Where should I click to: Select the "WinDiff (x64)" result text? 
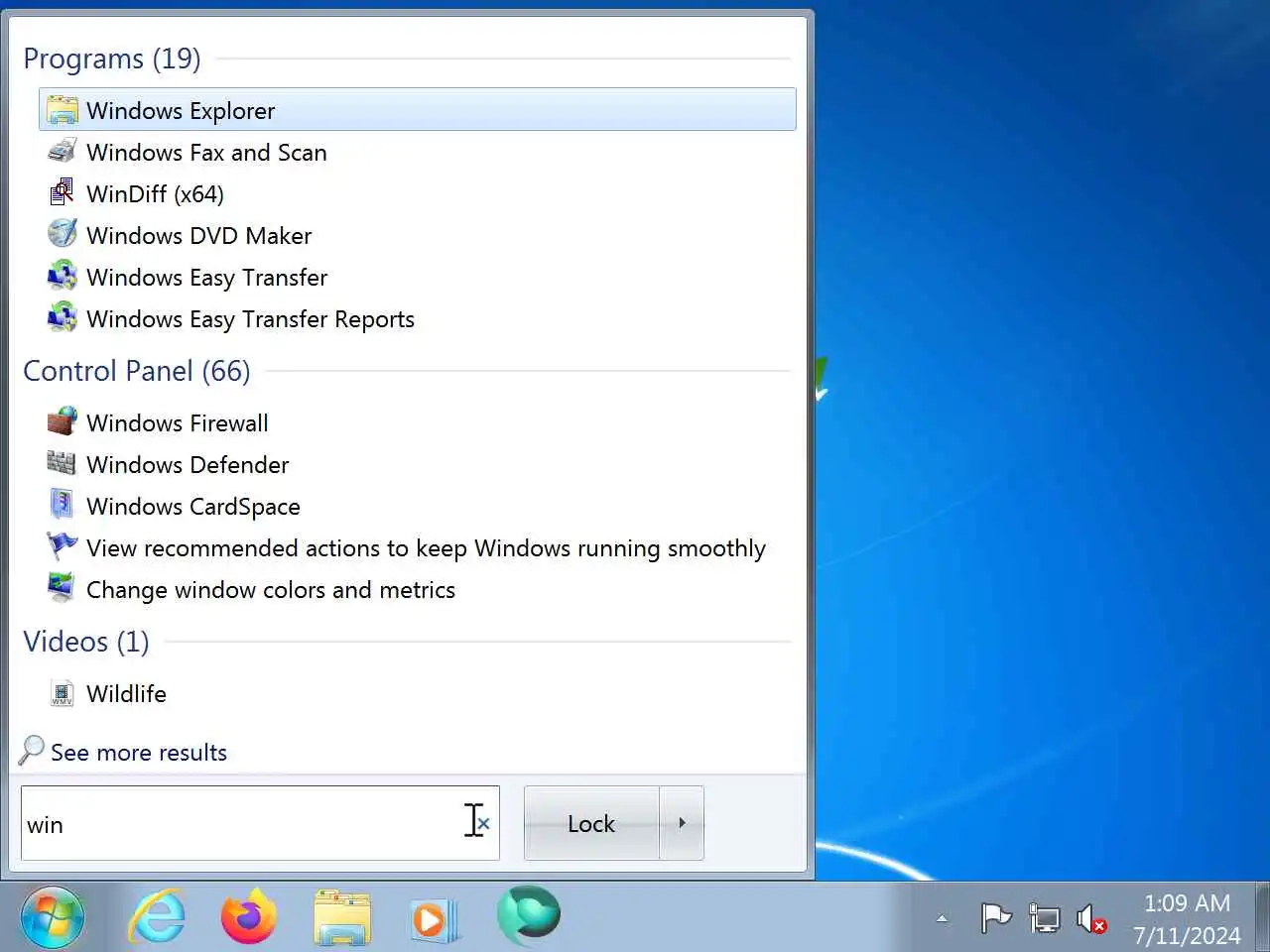pos(155,193)
